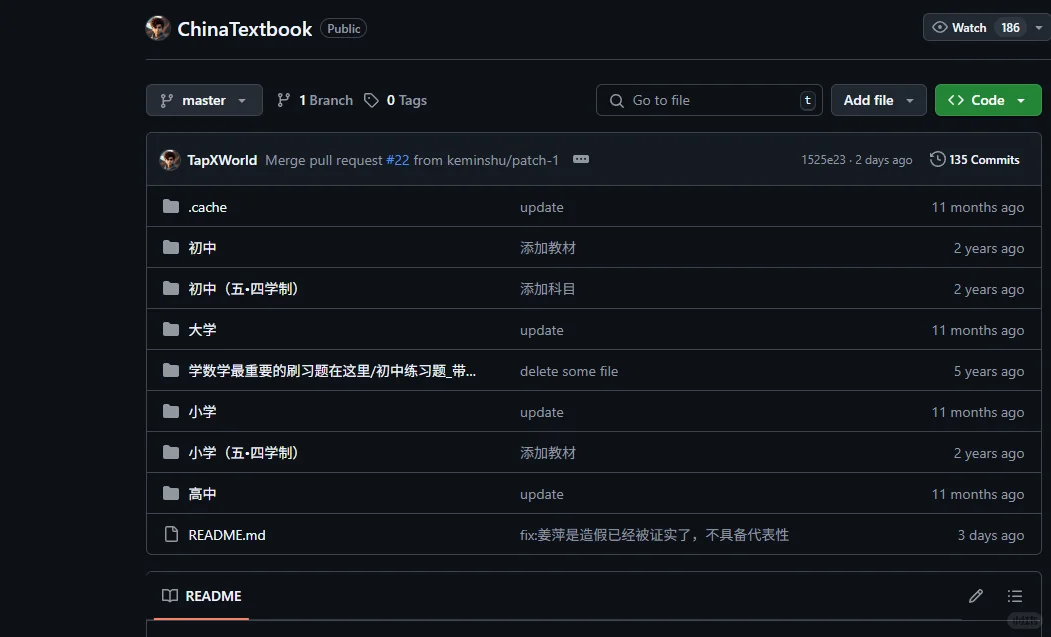Open the 小学（五·四学制）folder
Image resolution: width=1051 pixels, height=637 pixels.
(x=243, y=453)
